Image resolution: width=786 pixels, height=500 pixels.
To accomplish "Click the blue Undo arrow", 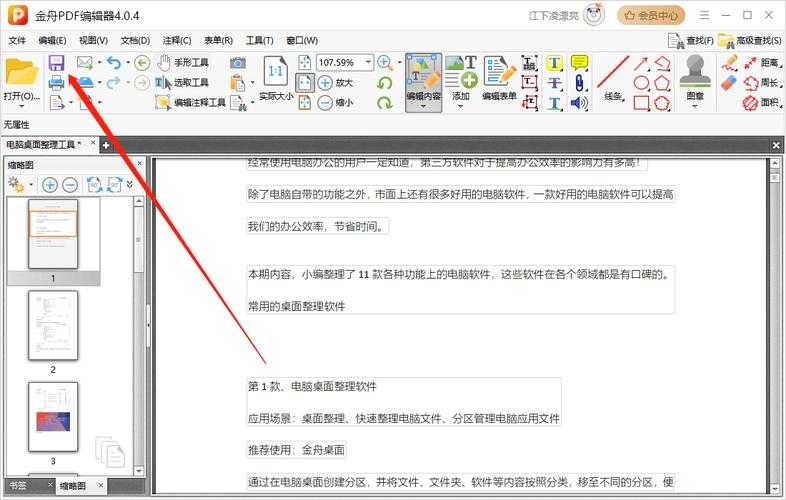I will (114, 63).
